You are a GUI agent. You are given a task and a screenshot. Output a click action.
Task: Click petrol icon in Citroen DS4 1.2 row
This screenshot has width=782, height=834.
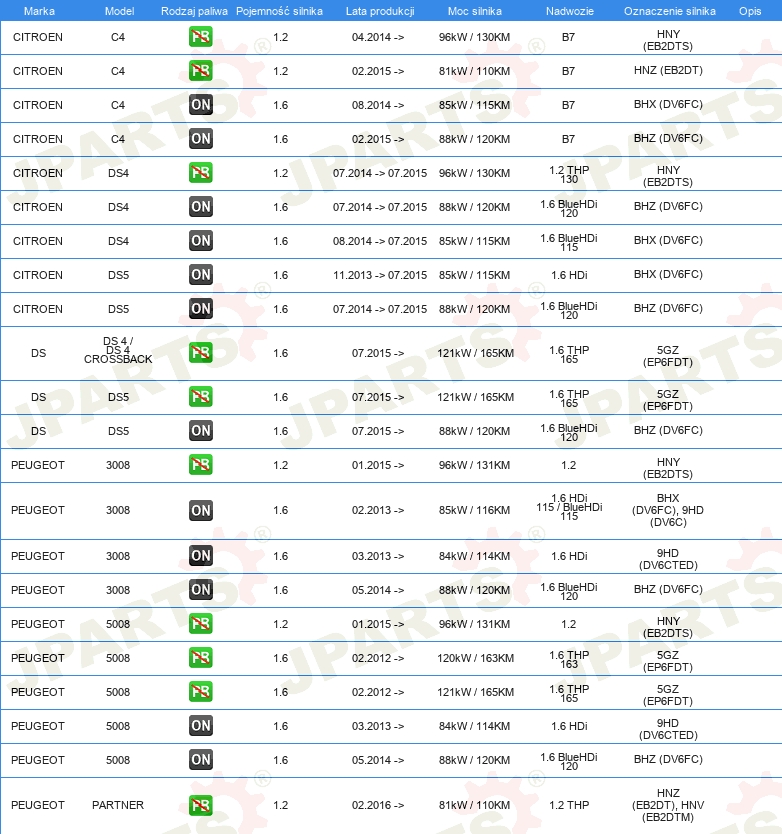pyautogui.click(x=201, y=173)
